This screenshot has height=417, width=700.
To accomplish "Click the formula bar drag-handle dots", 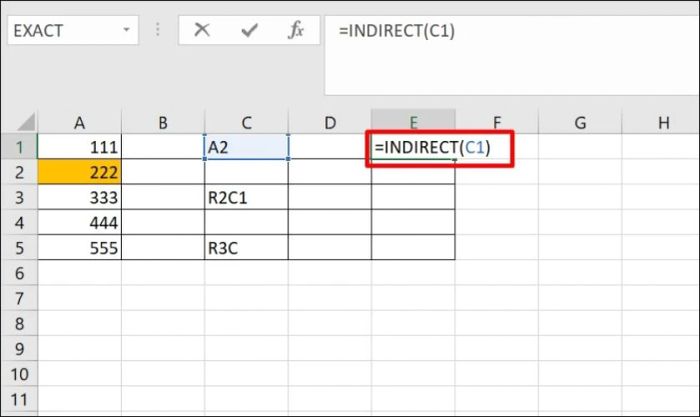I will [x=158, y=30].
